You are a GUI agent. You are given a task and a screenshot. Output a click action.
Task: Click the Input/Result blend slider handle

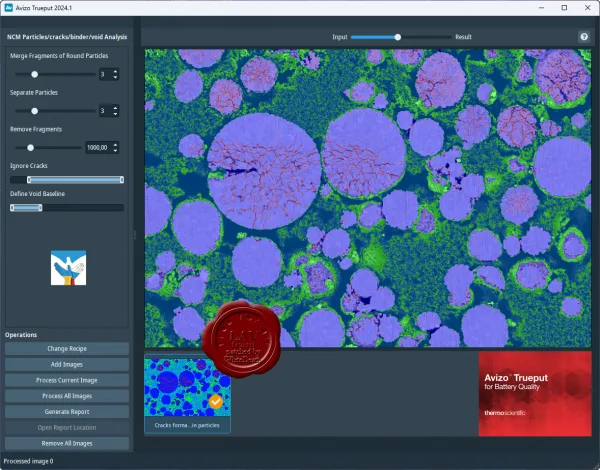point(398,37)
